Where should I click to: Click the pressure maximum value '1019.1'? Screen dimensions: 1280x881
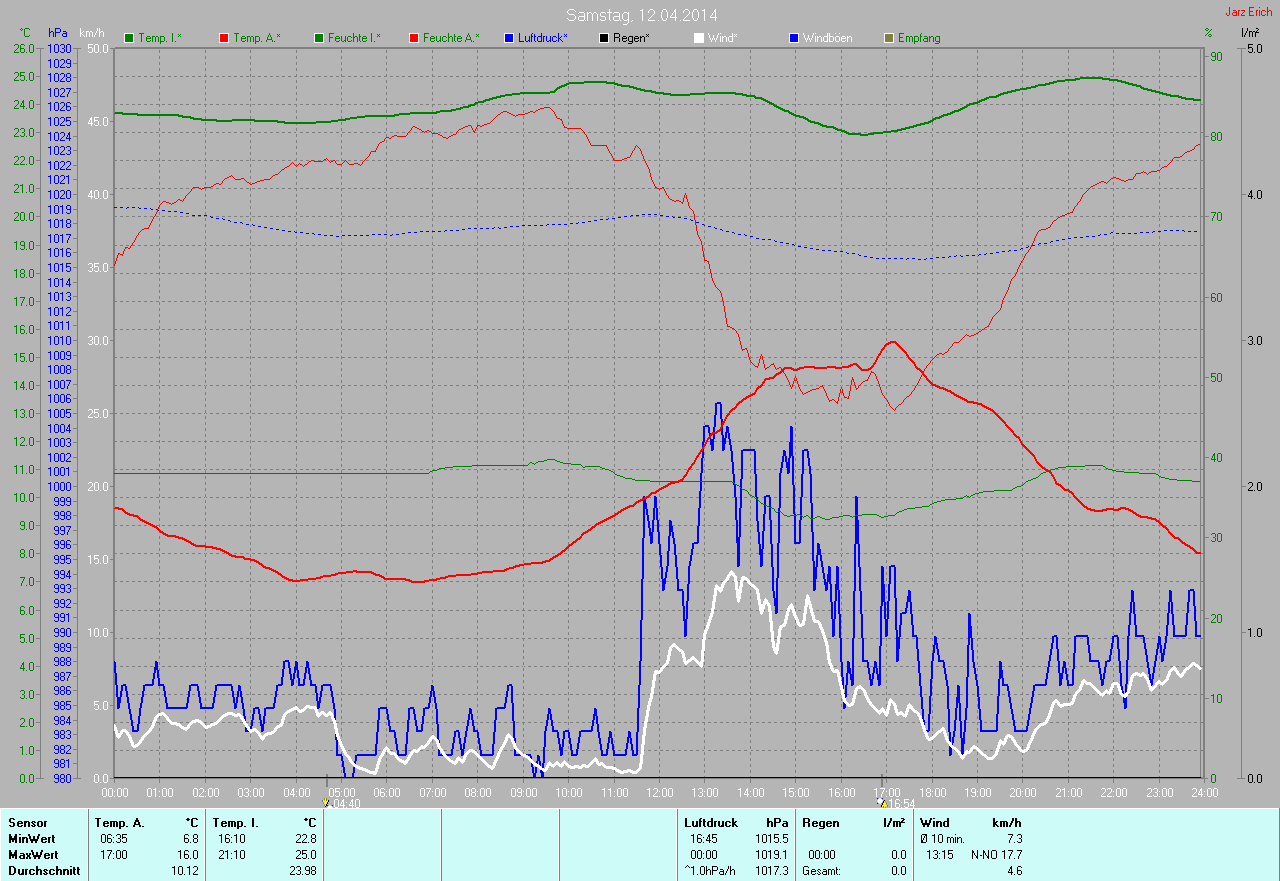770,855
